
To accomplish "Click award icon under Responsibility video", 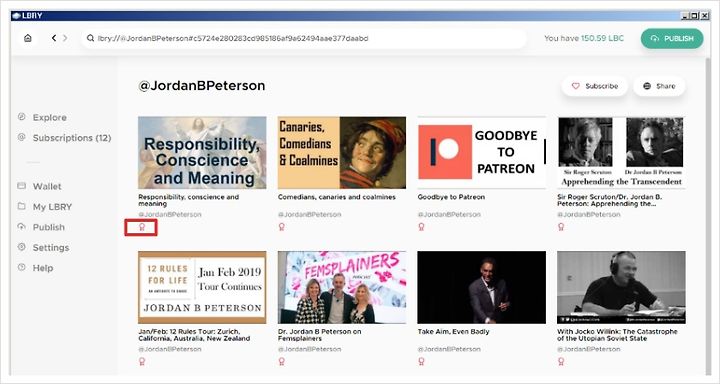I will pyautogui.click(x=142, y=227).
